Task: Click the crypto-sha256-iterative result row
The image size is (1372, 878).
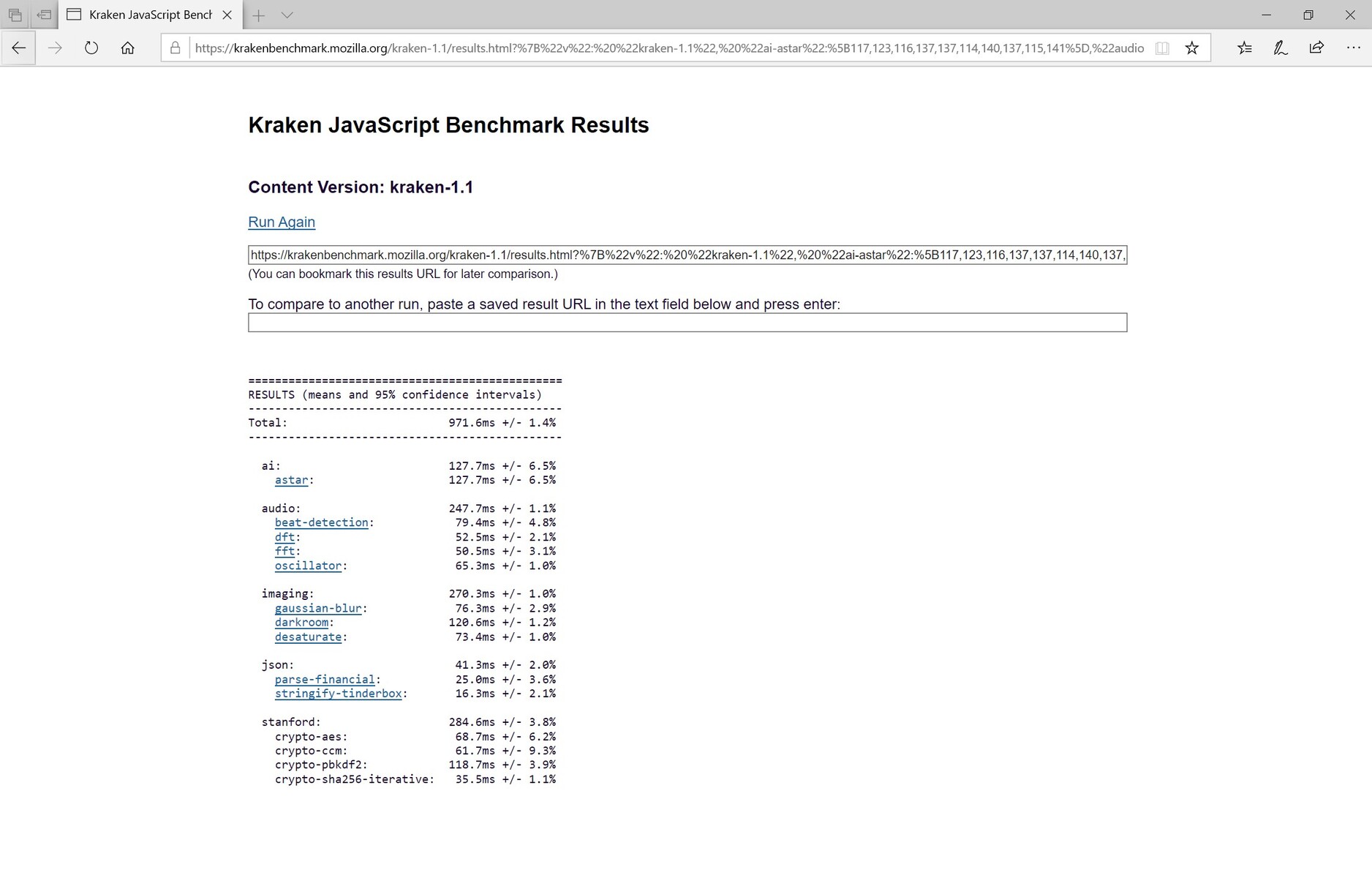Action: (x=415, y=779)
